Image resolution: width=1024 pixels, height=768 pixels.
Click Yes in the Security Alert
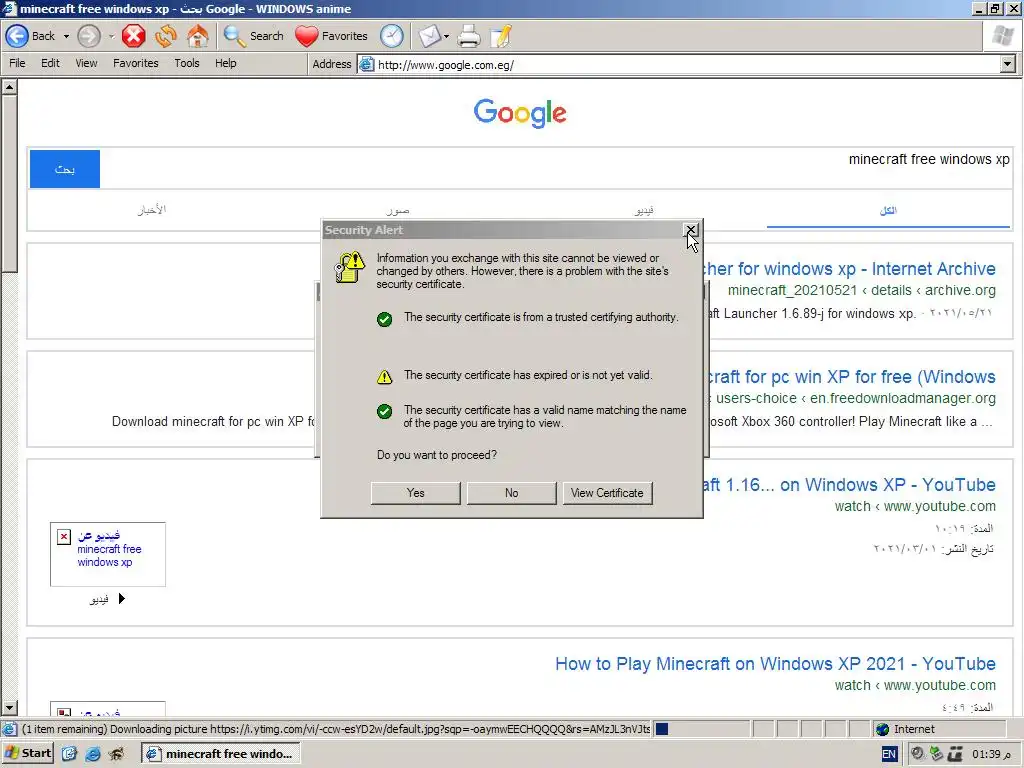[415, 493]
